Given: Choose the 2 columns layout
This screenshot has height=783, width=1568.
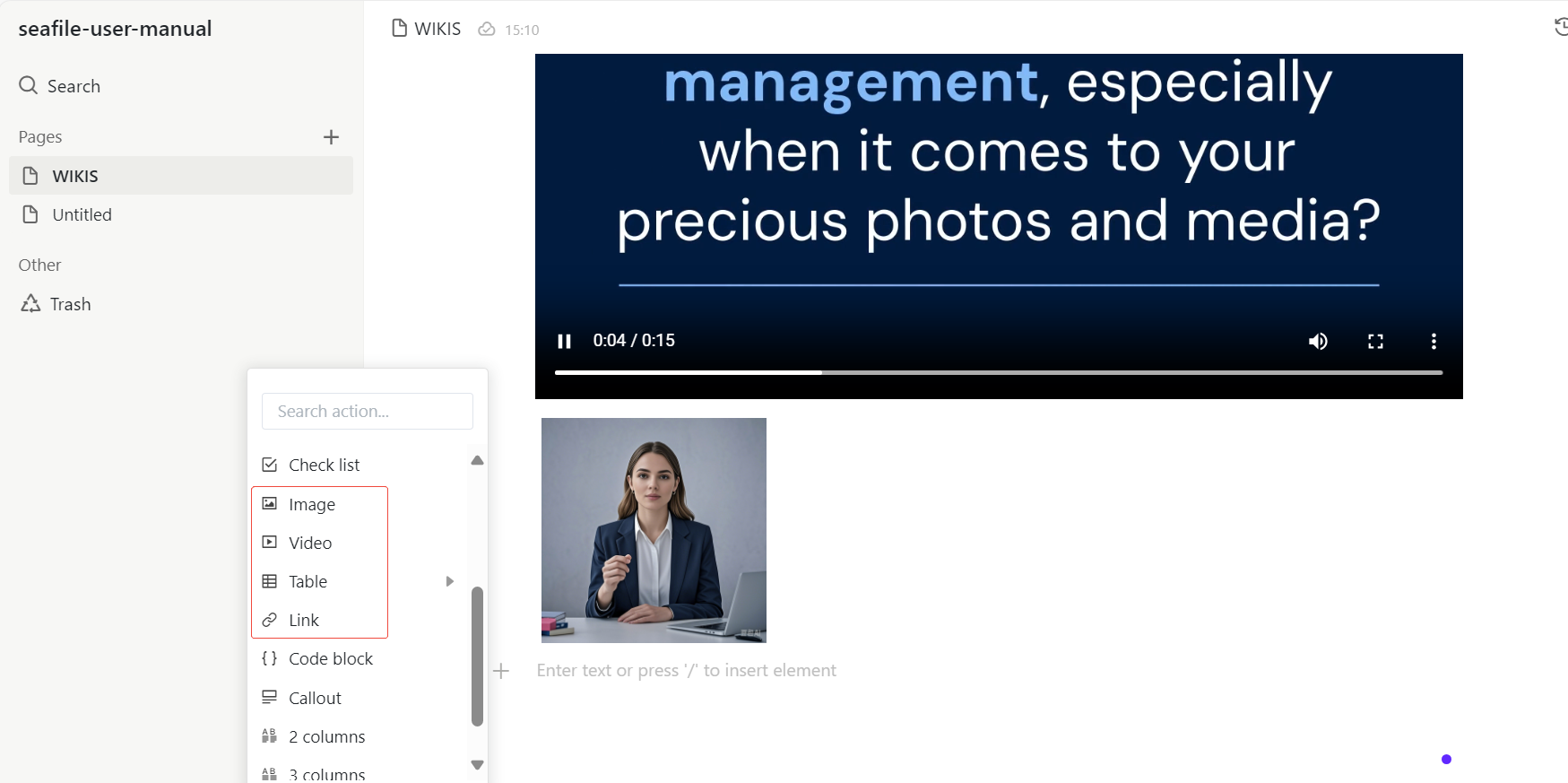Looking at the screenshot, I should (x=326, y=736).
